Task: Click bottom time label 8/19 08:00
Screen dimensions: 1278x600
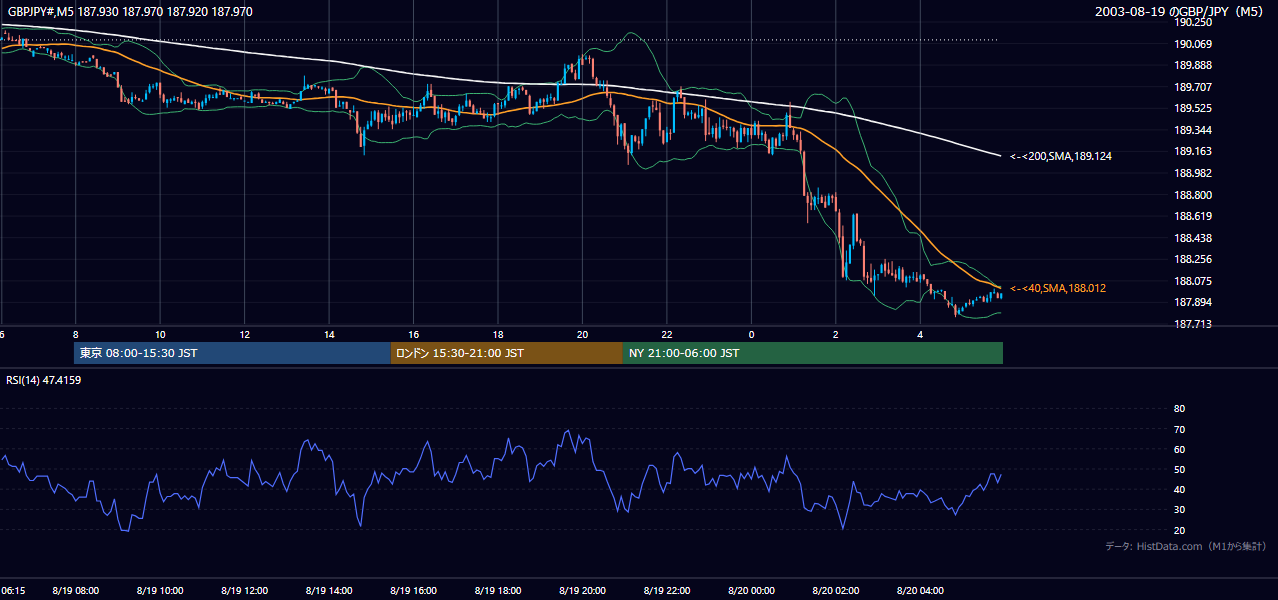Action: (76, 591)
